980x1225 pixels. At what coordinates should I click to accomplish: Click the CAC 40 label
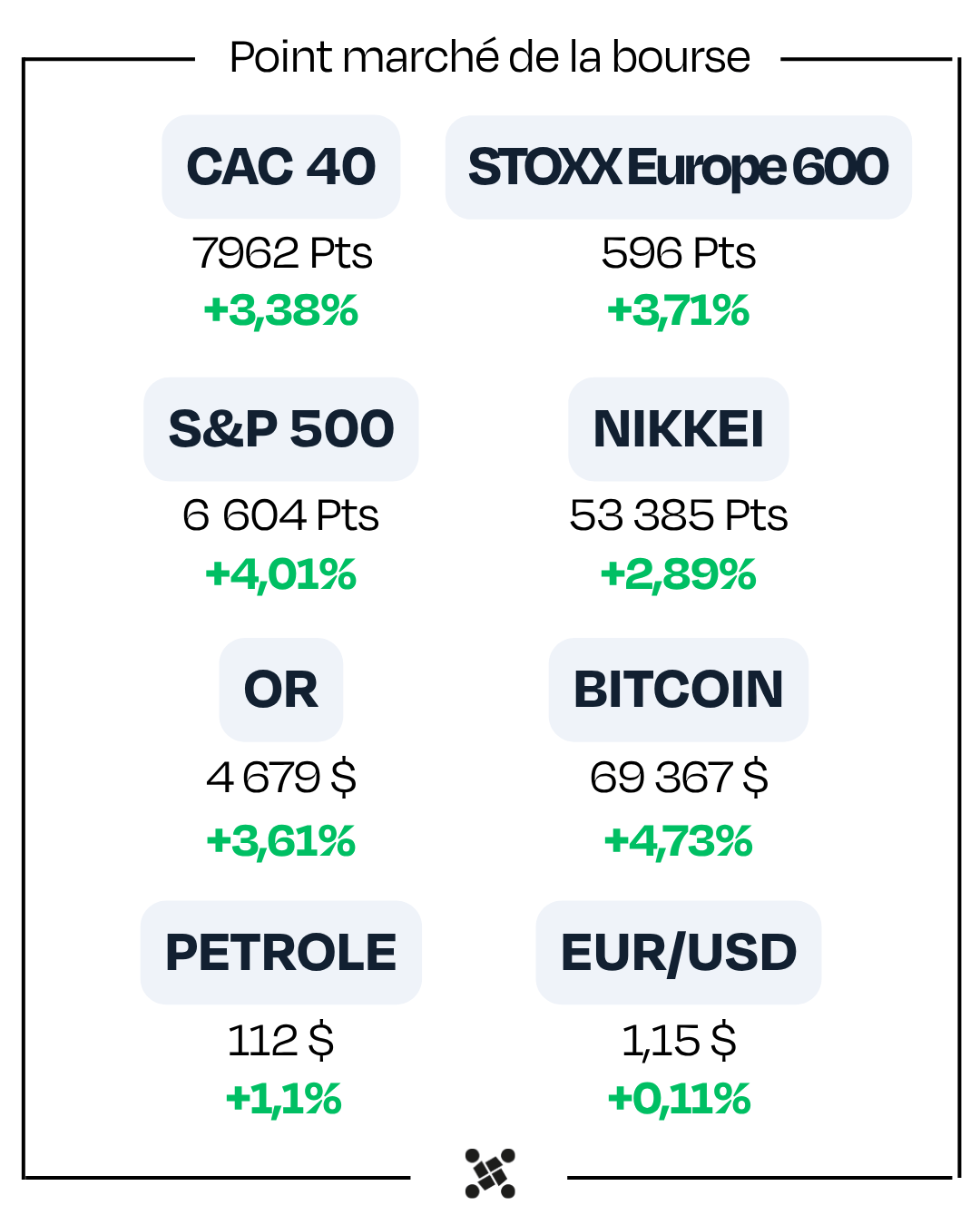pyautogui.click(x=281, y=167)
